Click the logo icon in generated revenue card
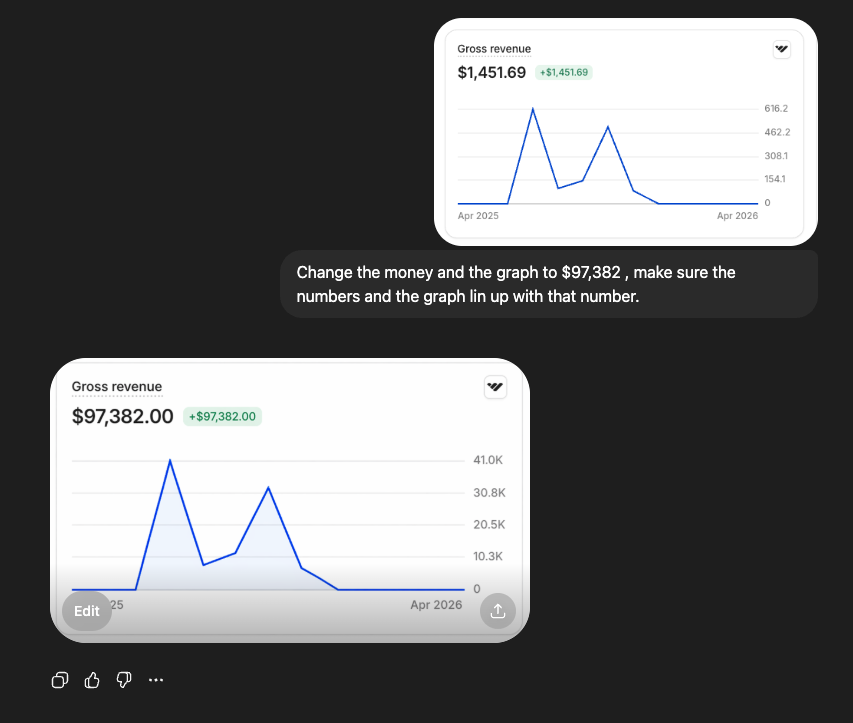This screenshot has width=853, height=723. (x=495, y=387)
